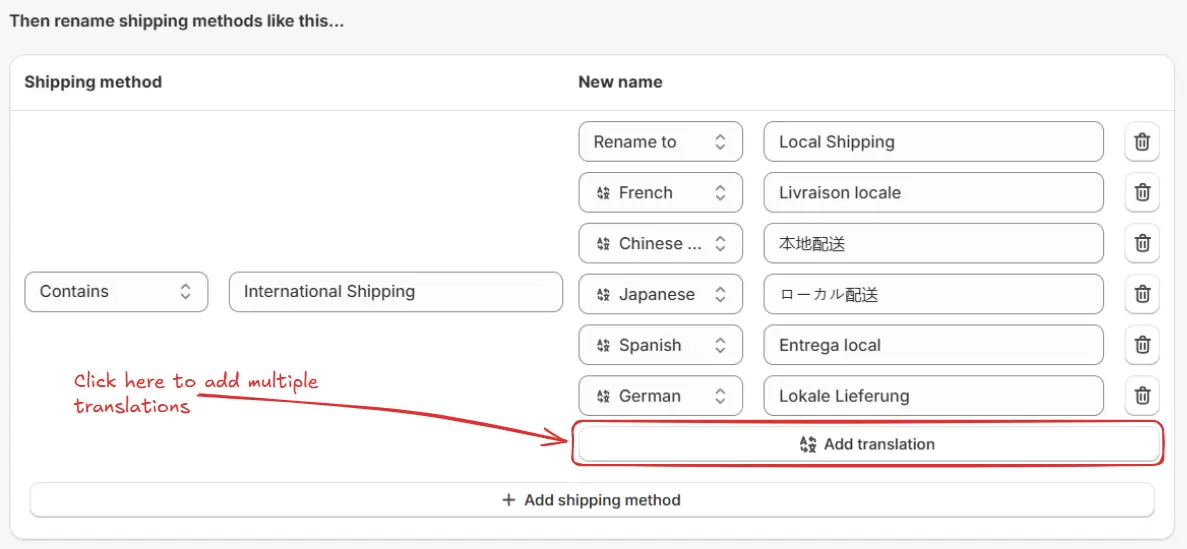Click the 'Then rename shipping methods' heading
Screen dimensions: 1187x549
(x=176, y=20)
